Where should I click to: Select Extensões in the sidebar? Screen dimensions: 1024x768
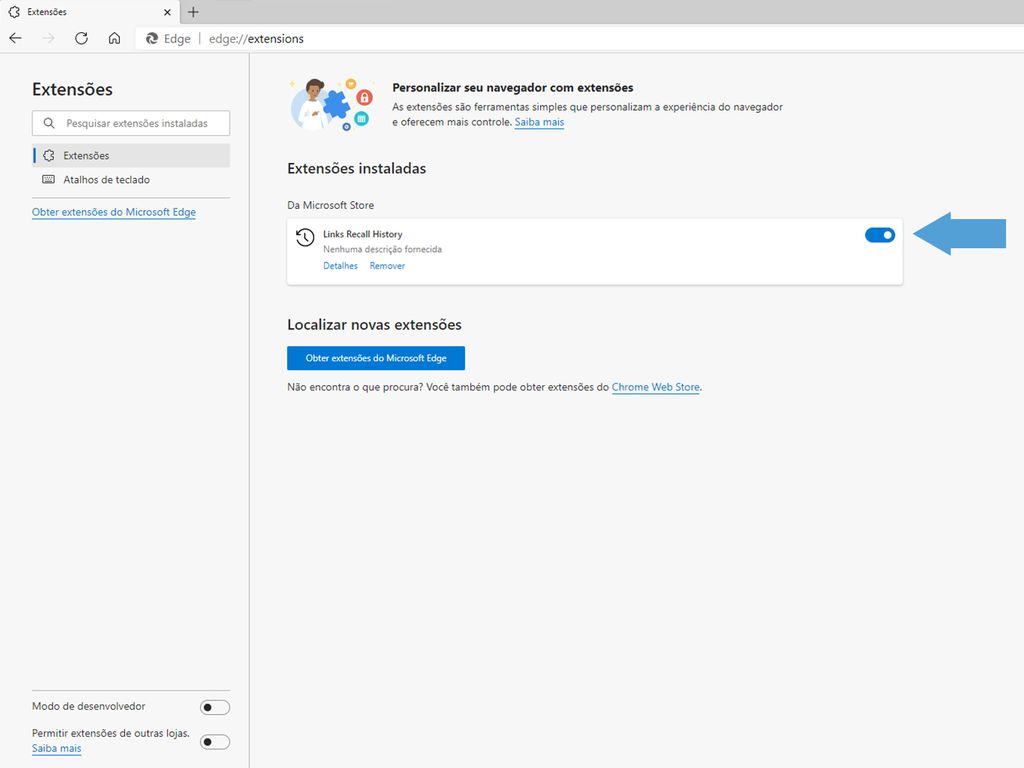tap(131, 155)
